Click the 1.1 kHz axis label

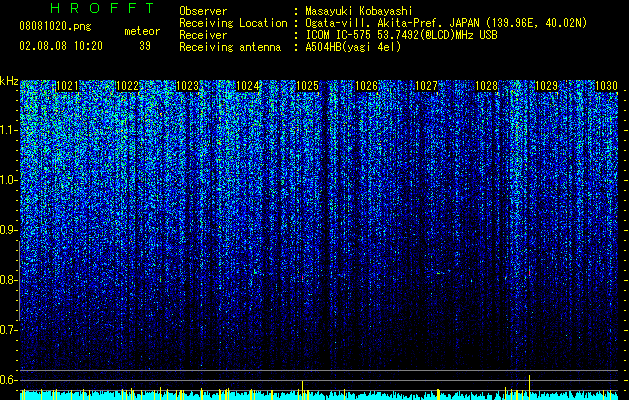(x=9, y=130)
